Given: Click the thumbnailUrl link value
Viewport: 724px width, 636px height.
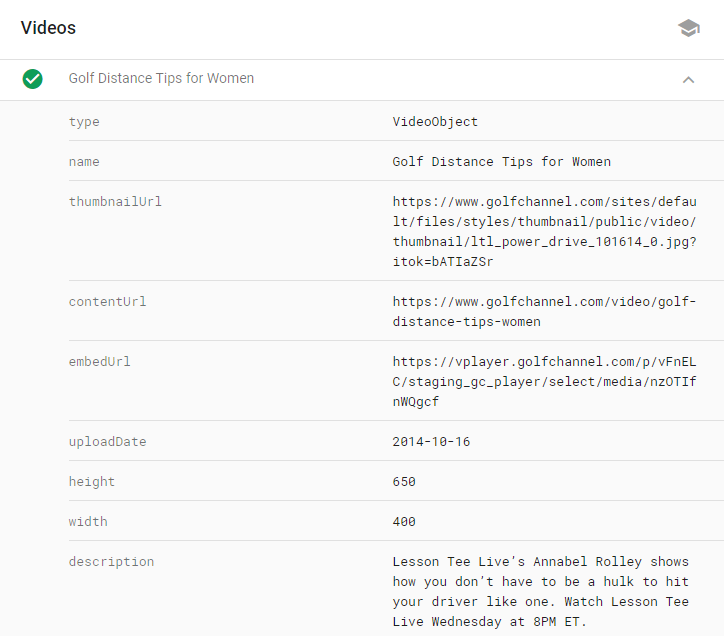Looking at the screenshot, I should pos(544,231).
